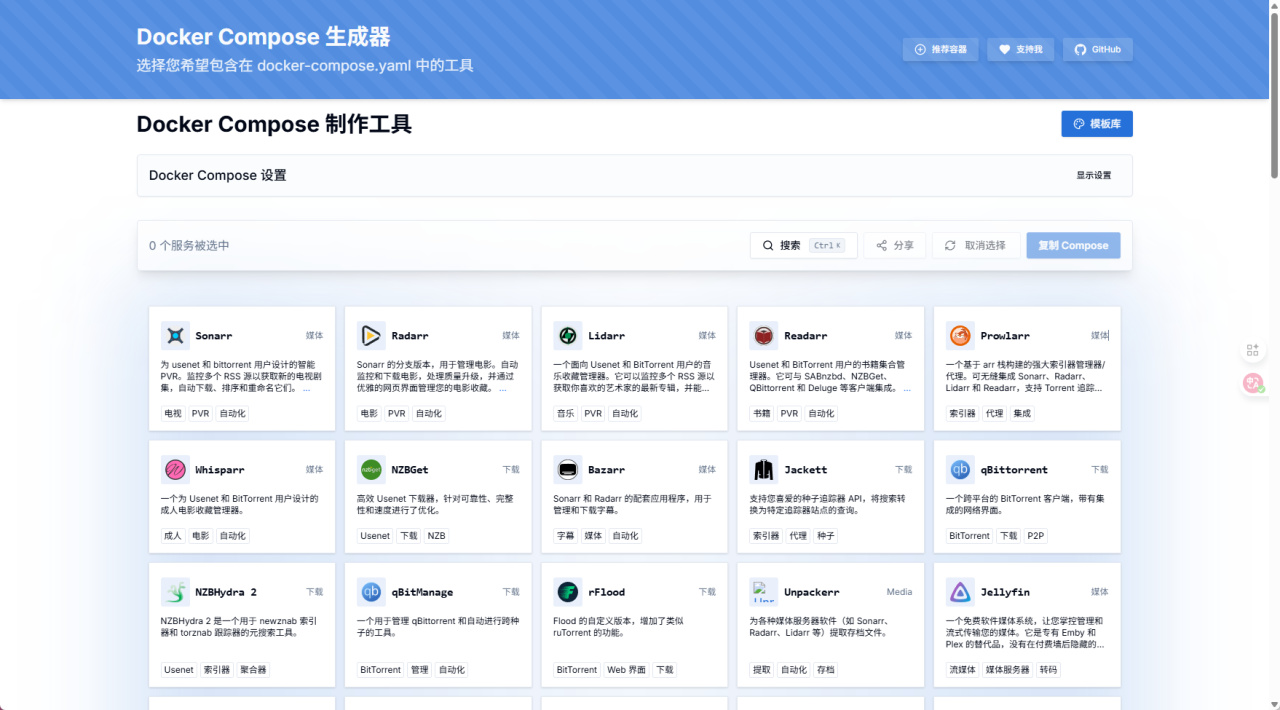
Task: Click the rFlood app icon
Action: [x=568, y=592]
